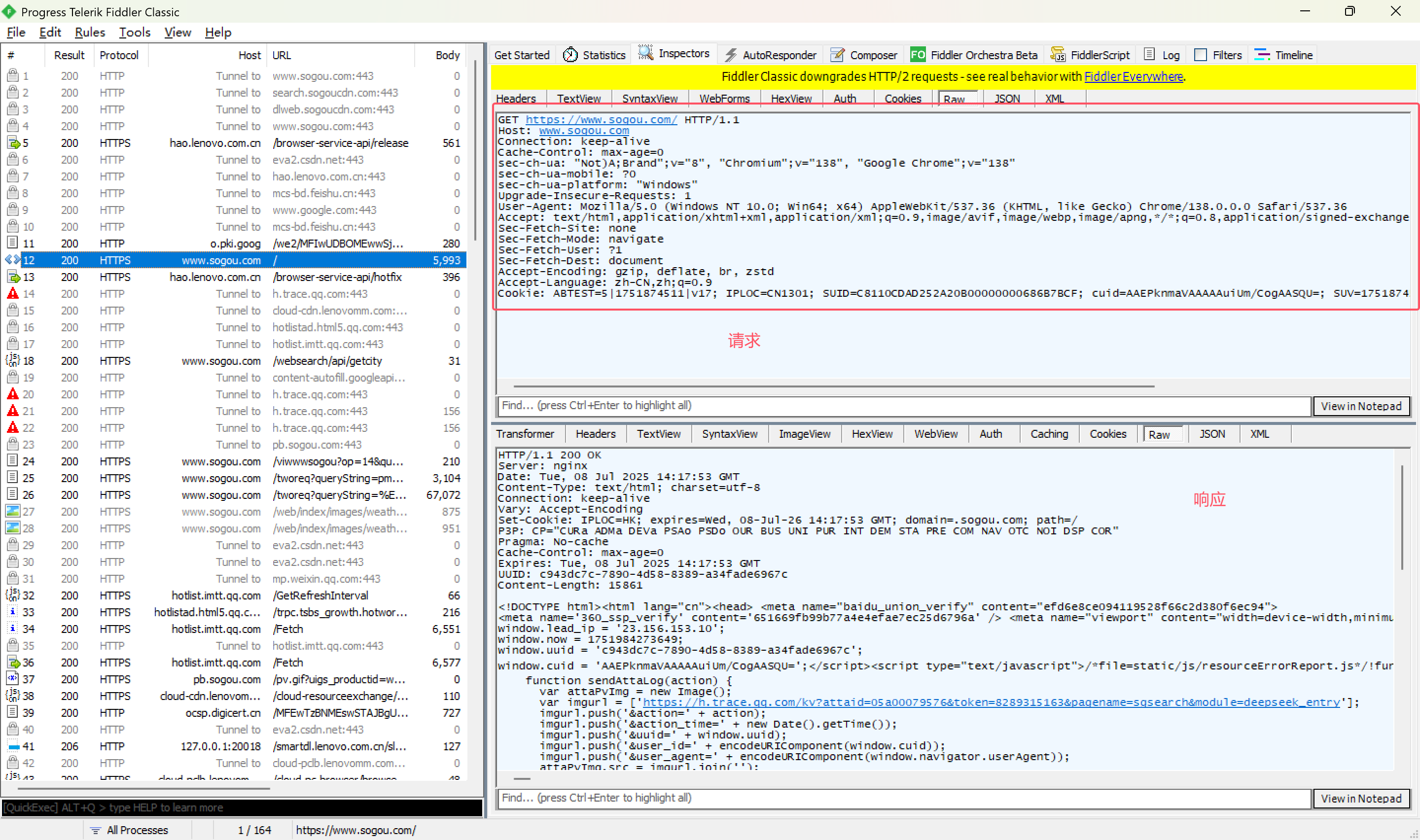Click the Inspectors magnifier icon
The image size is (1420, 840).
tap(645, 53)
